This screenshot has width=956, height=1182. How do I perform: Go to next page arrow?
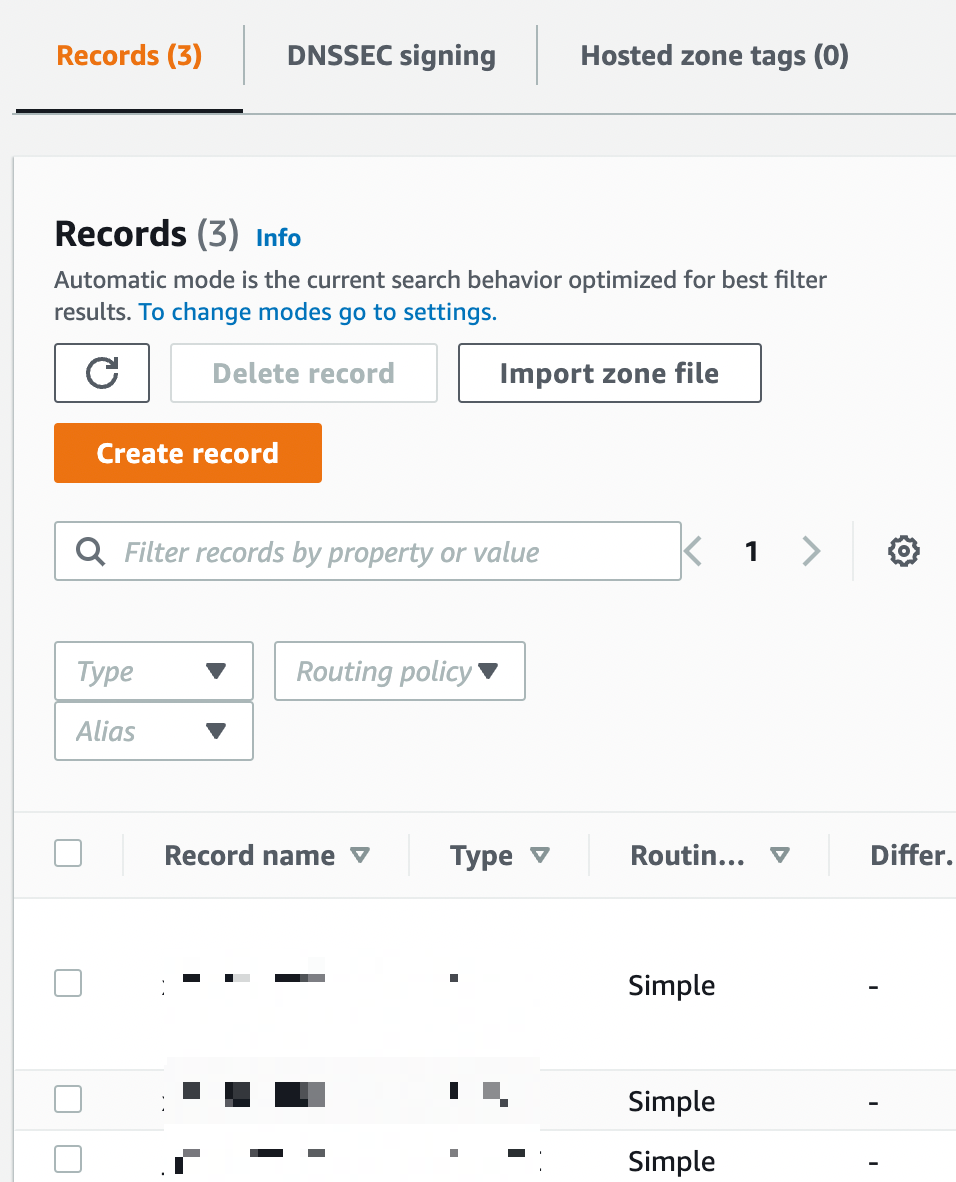point(810,551)
